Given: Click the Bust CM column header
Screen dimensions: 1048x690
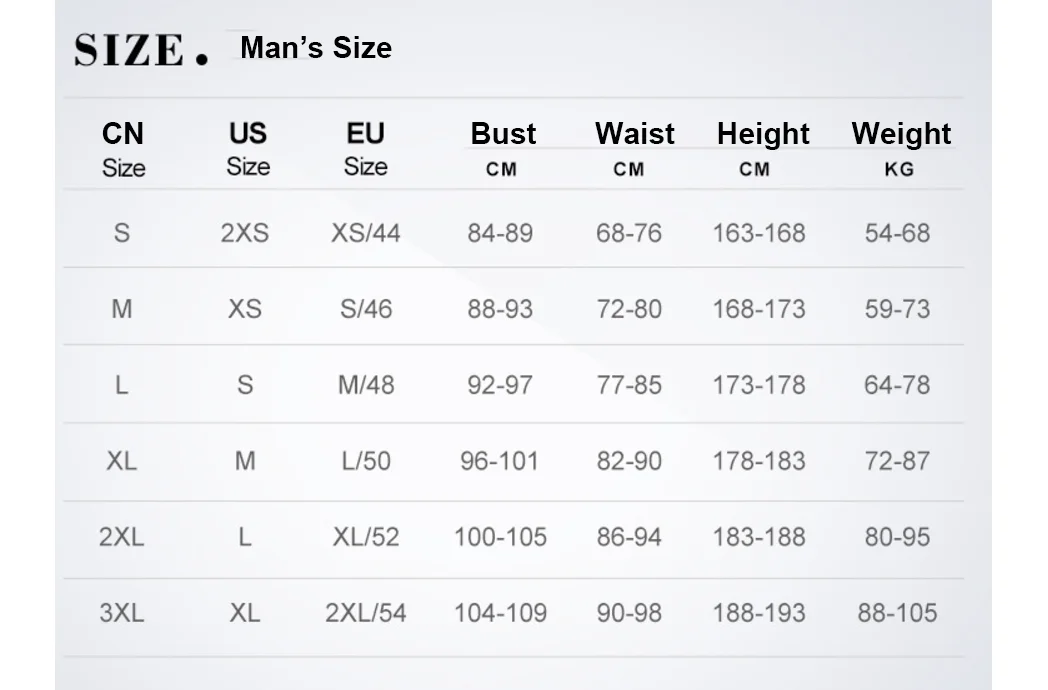Looking at the screenshot, I should (503, 148).
